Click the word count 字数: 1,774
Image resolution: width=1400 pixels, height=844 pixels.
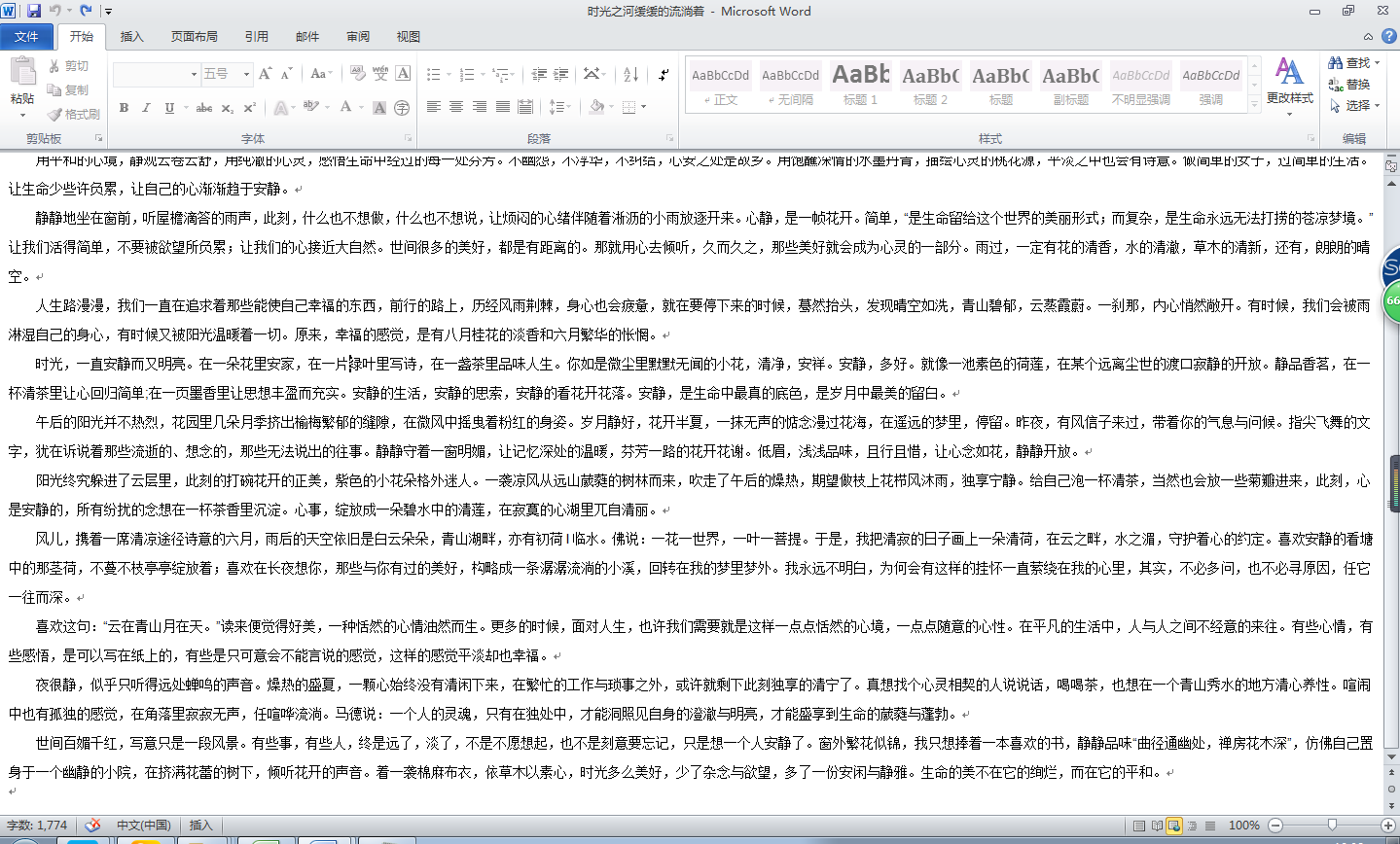pos(37,826)
